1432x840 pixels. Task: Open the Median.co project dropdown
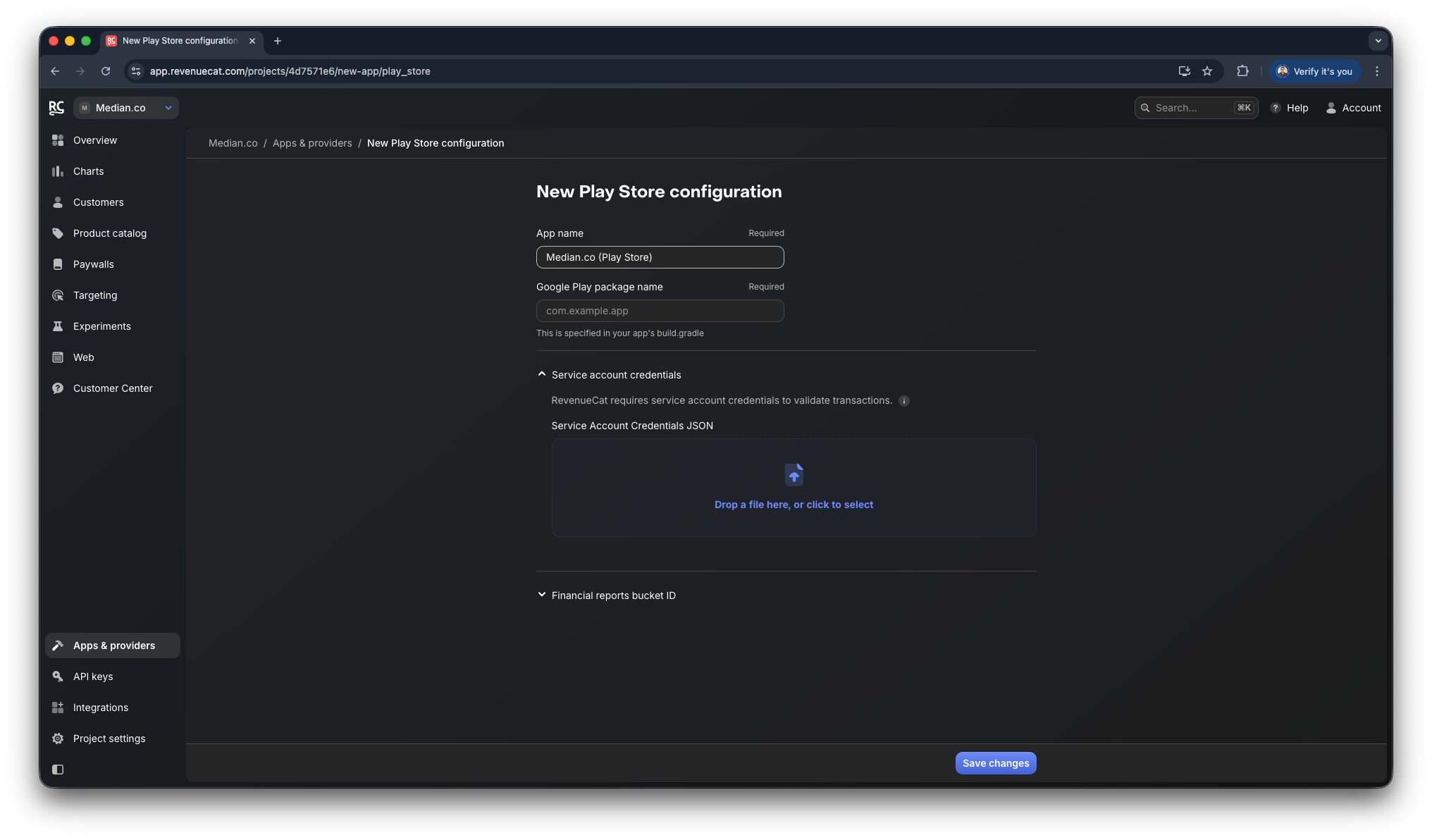(126, 108)
